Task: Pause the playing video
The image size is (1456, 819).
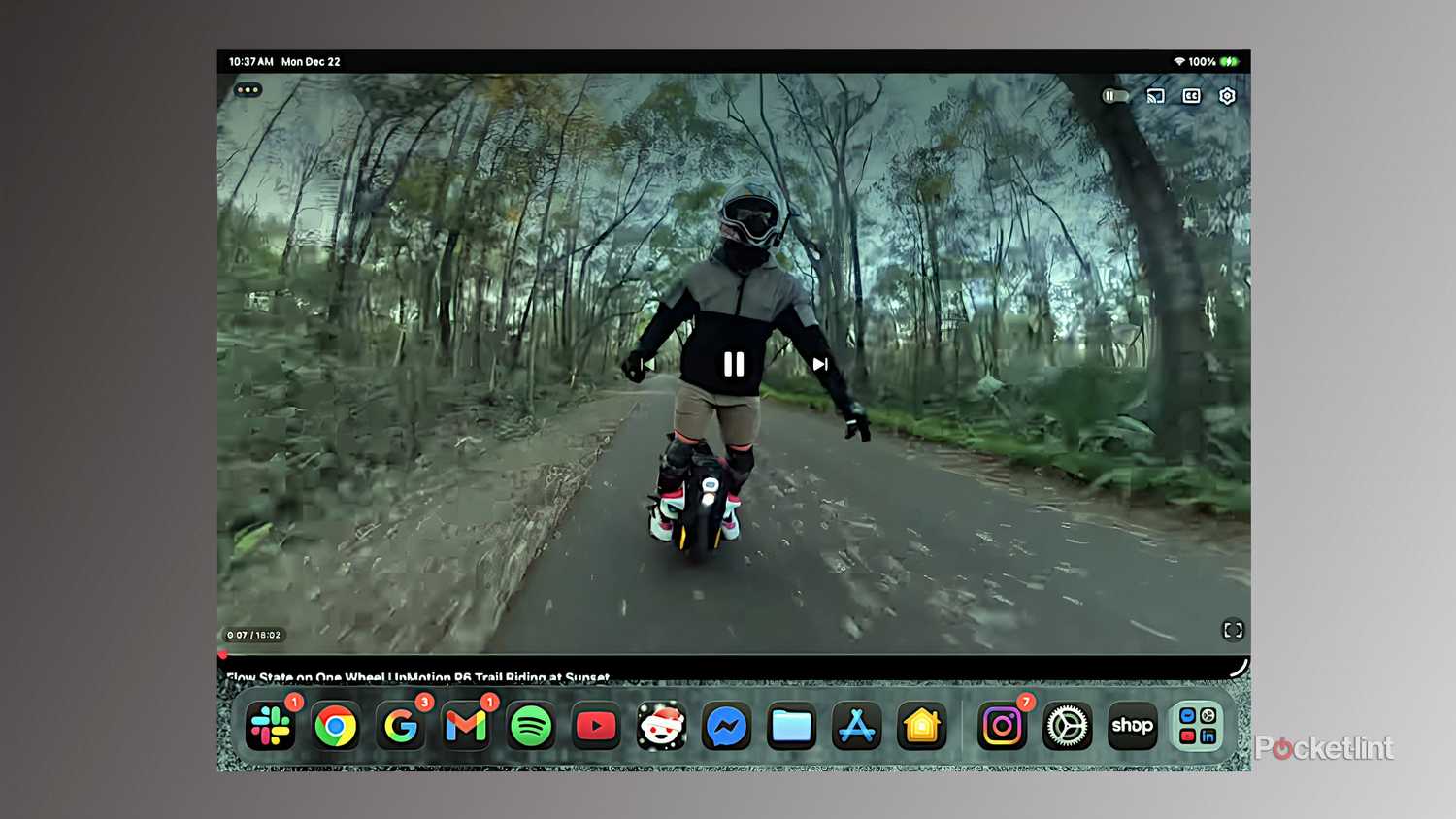Action: coord(734,365)
